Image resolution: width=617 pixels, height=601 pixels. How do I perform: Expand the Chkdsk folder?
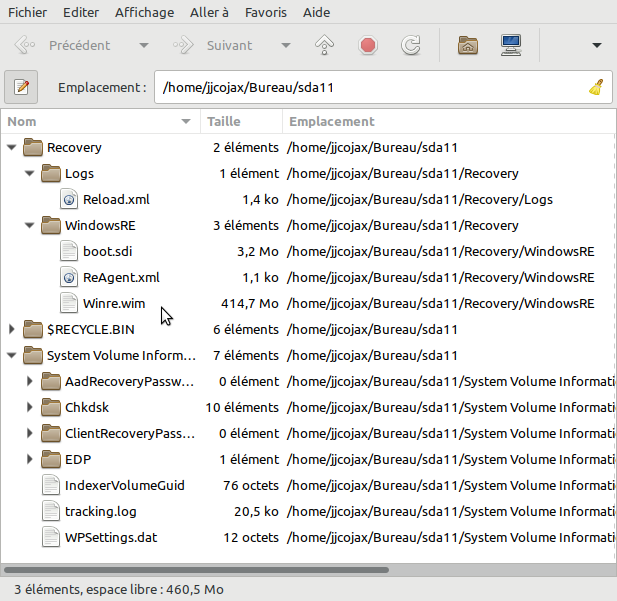(30, 407)
